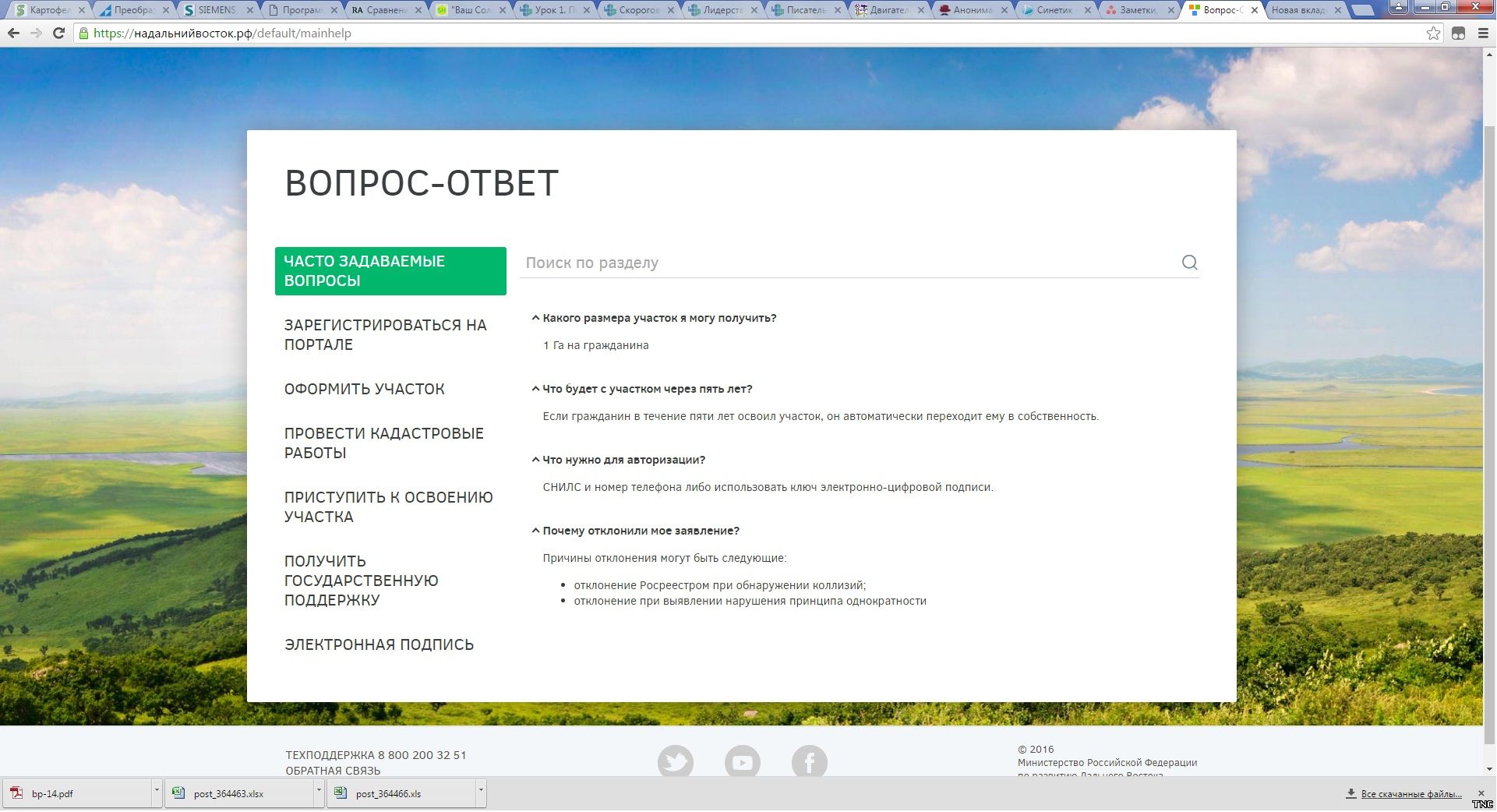Close the 'Картофел' tab
This screenshot has height=812, width=1497.
pos(82,10)
